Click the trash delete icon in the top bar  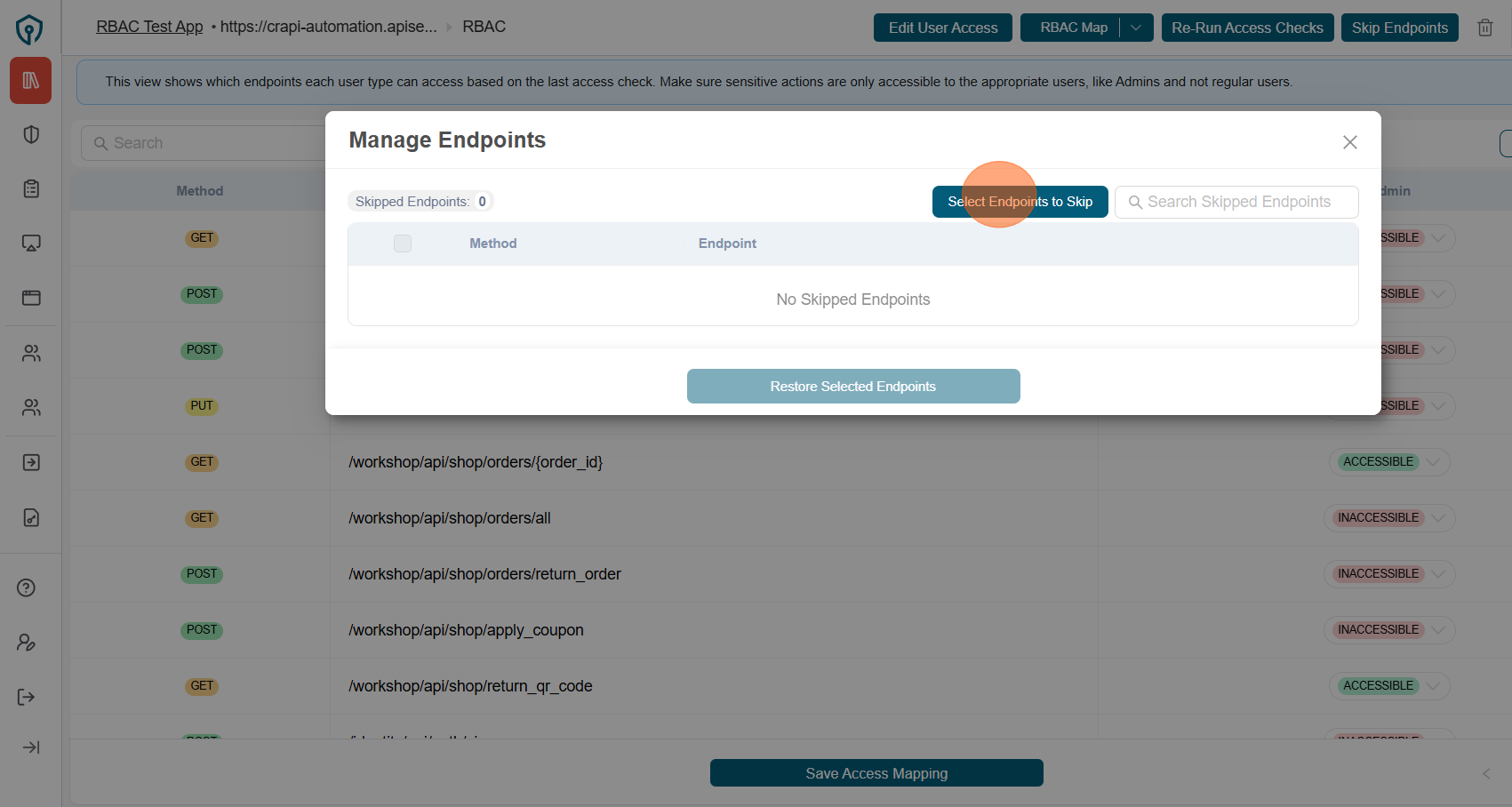point(1484,28)
